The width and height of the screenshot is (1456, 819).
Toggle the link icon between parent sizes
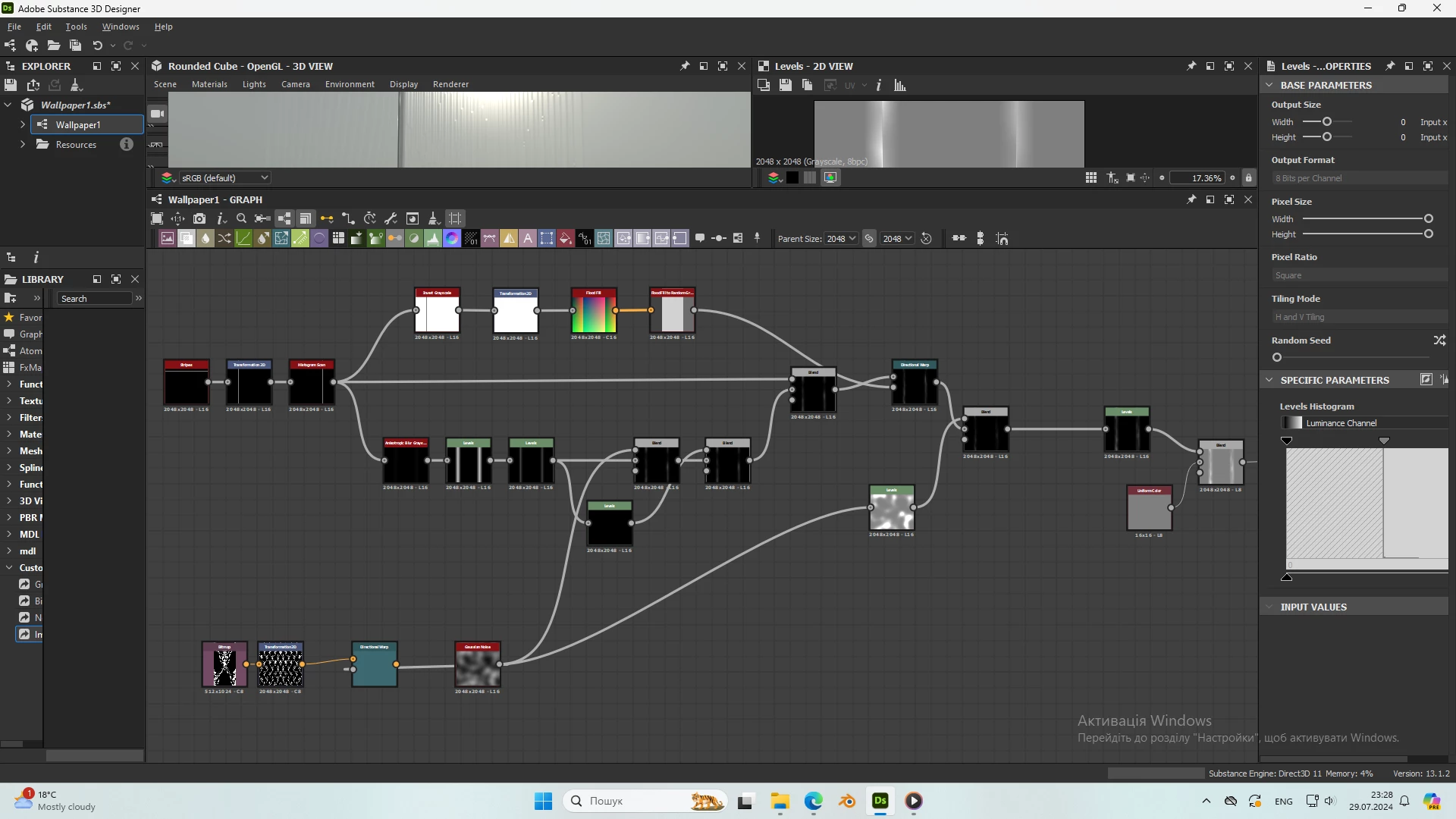coord(869,239)
